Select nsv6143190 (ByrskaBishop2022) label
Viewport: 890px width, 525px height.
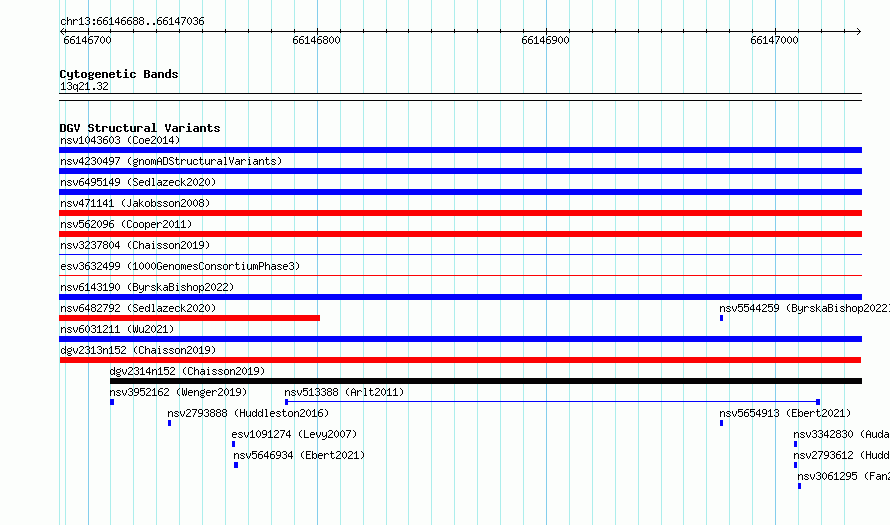click(x=147, y=287)
